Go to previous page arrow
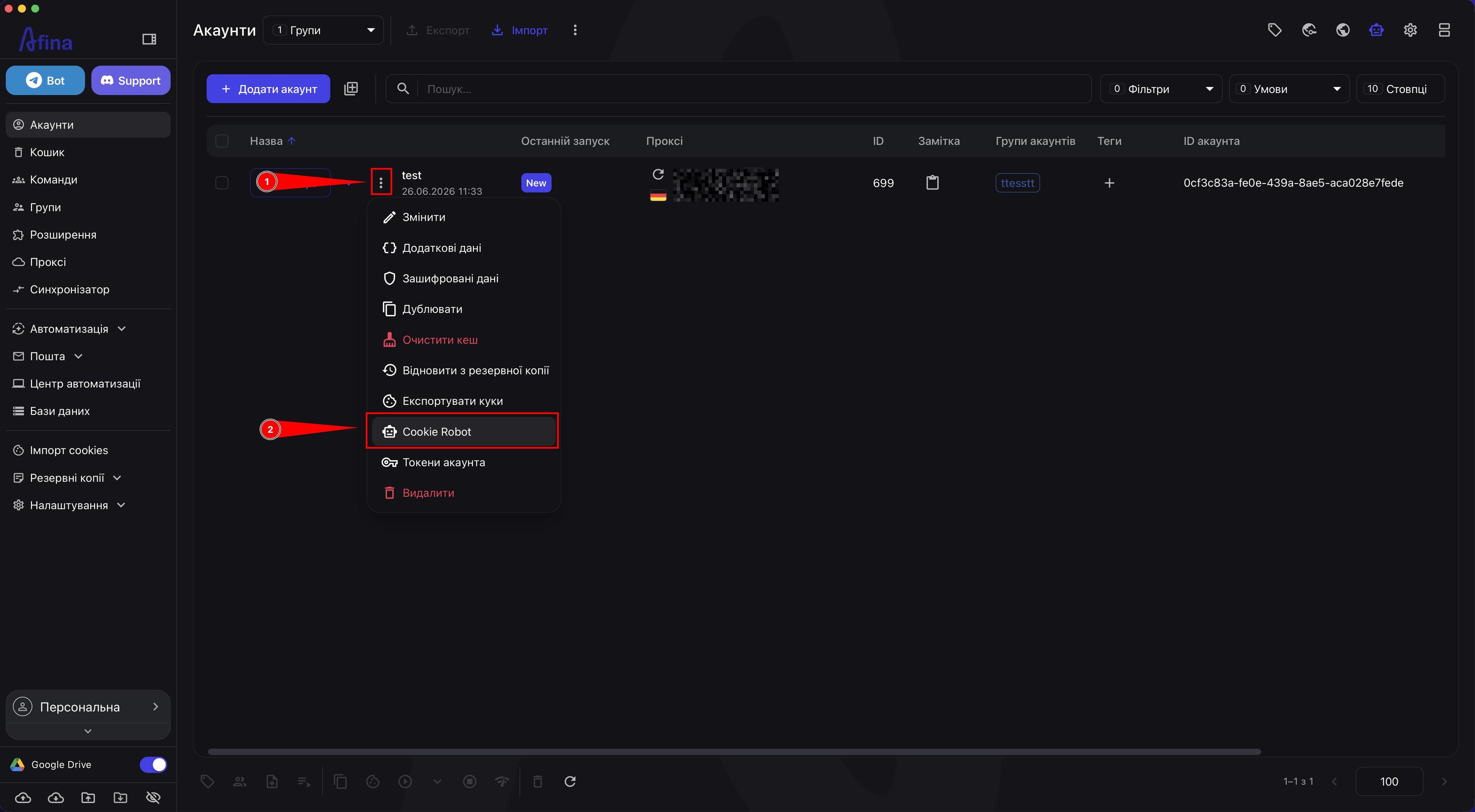This screenshot has width=1475, height=812. tap(1335, 781)
